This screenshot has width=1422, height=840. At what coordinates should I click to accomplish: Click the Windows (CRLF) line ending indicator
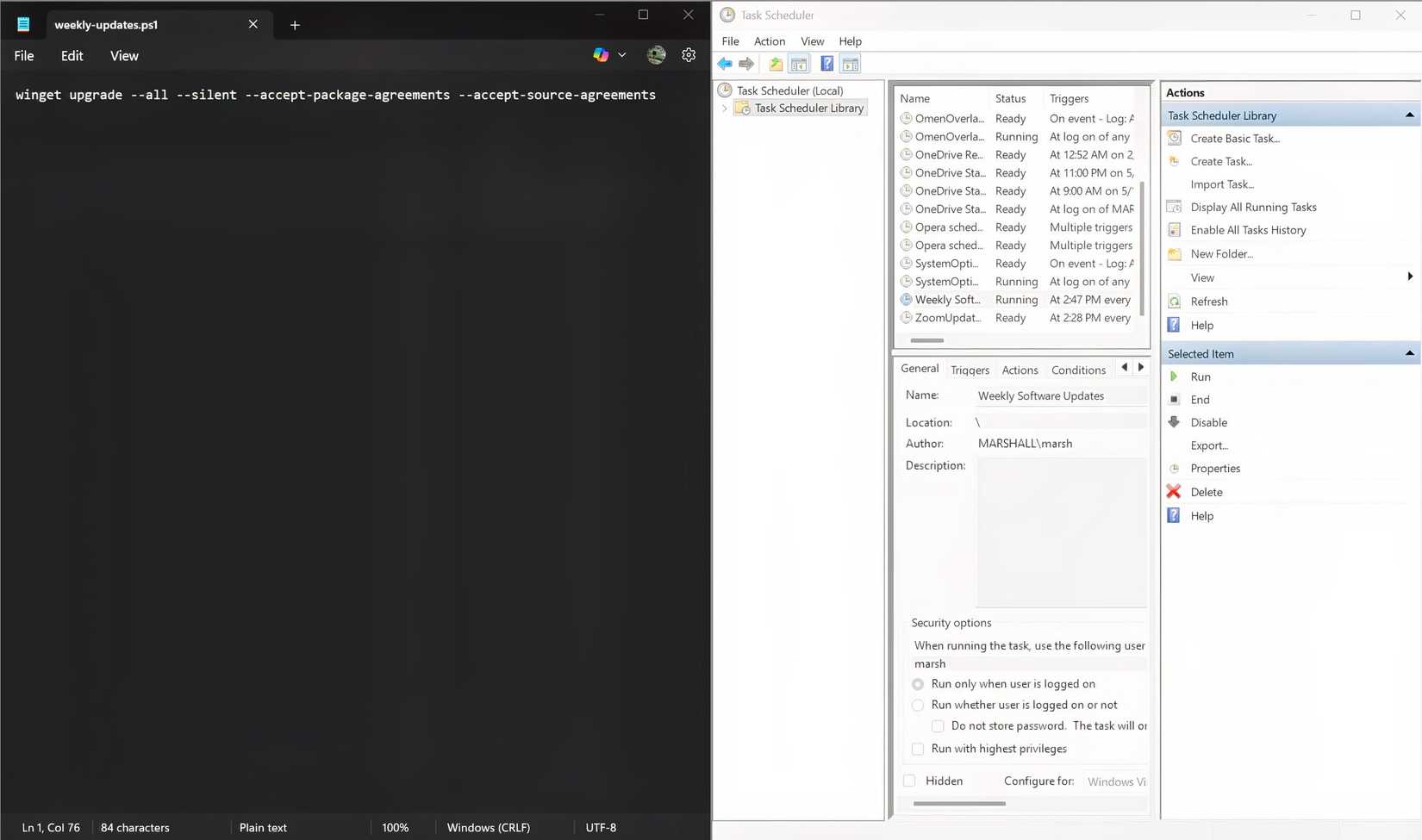489,827
